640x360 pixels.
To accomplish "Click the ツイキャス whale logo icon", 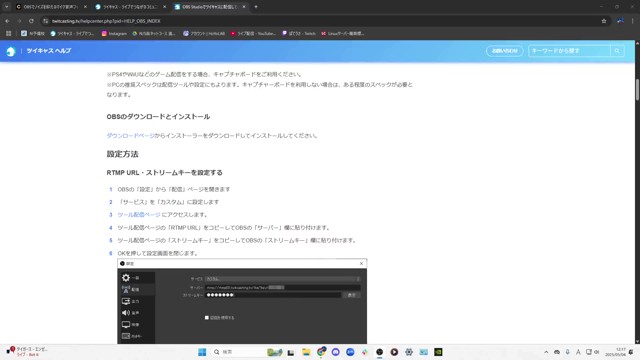I will (11, 51).
